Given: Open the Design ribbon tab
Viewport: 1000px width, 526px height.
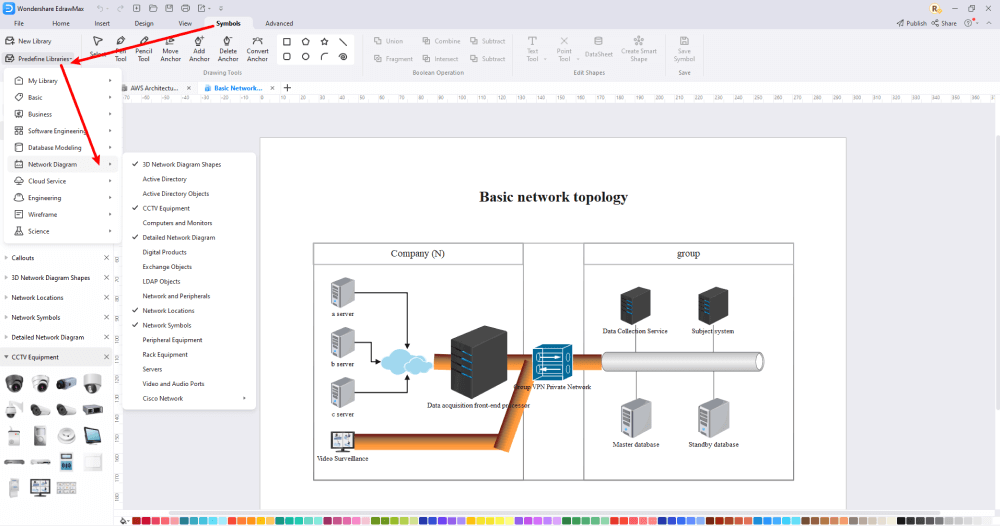Looking at the screenshot, I should tap(143, 24).
